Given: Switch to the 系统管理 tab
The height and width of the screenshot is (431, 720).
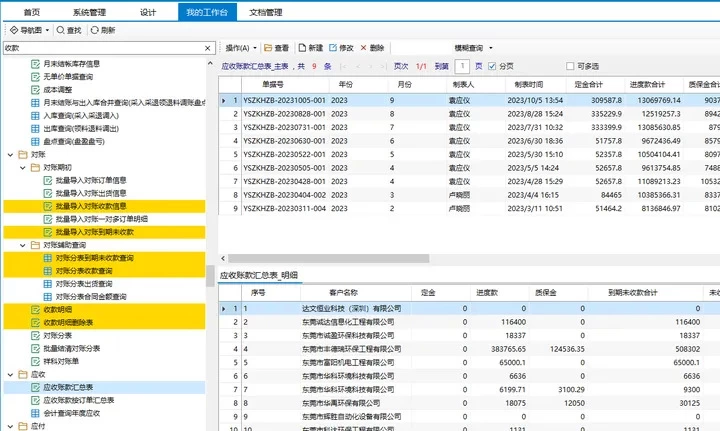Looking at the screenshot, I should click(x=91, y=11).
